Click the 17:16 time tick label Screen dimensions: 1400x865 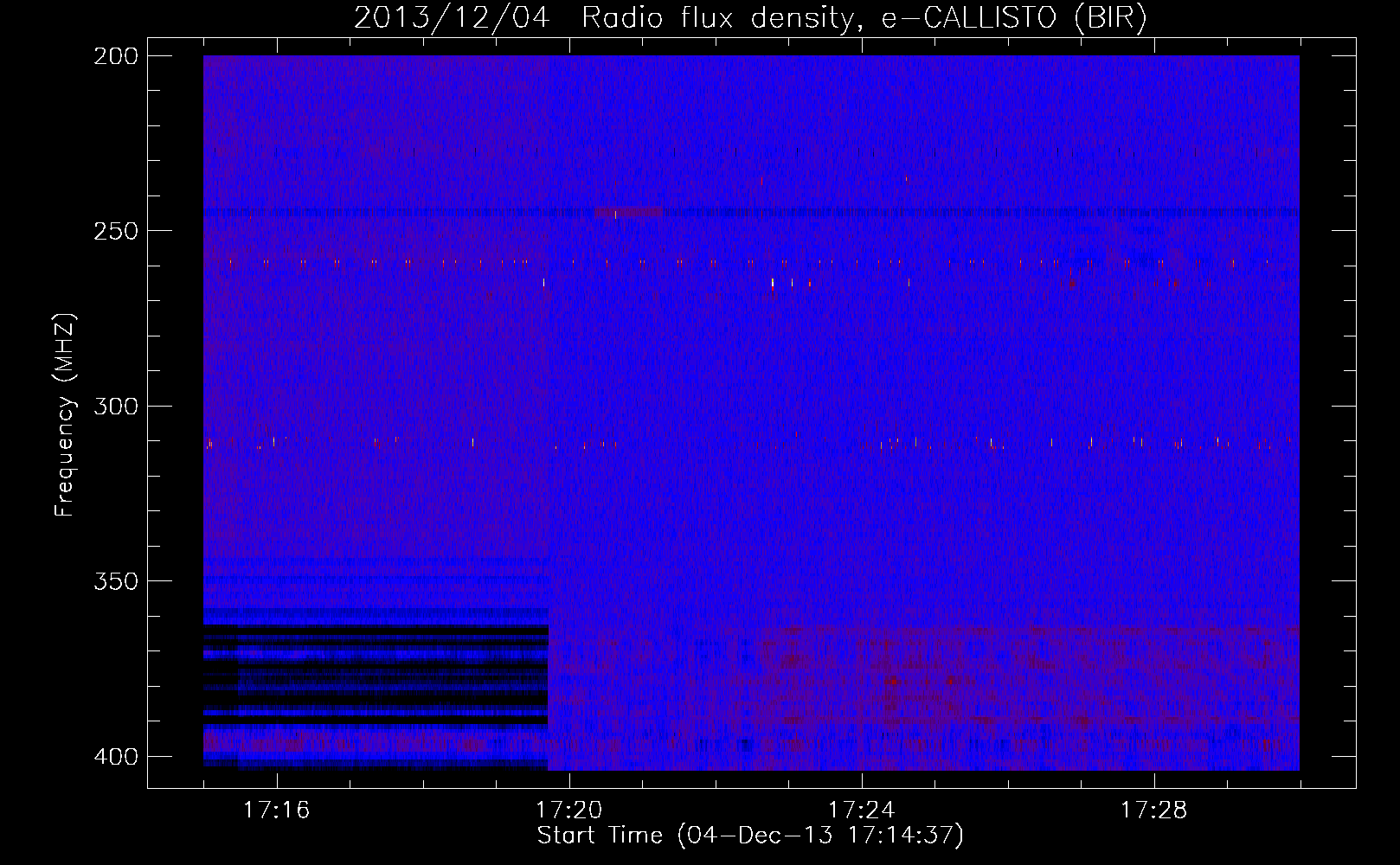(276, 811)
